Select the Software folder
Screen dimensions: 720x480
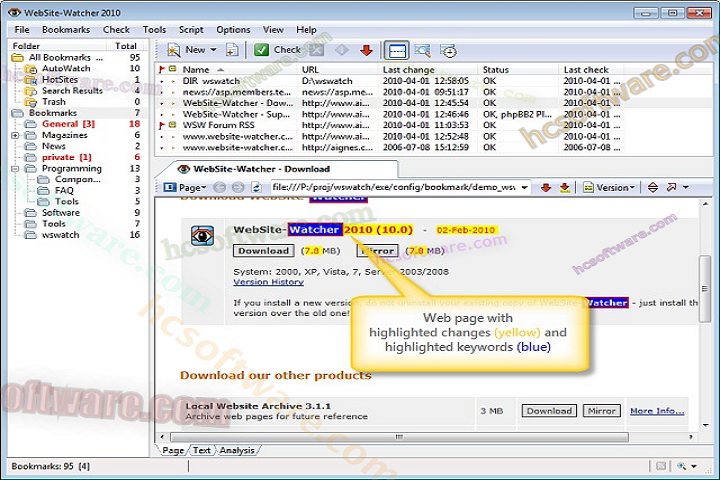(x=61, y=213)
